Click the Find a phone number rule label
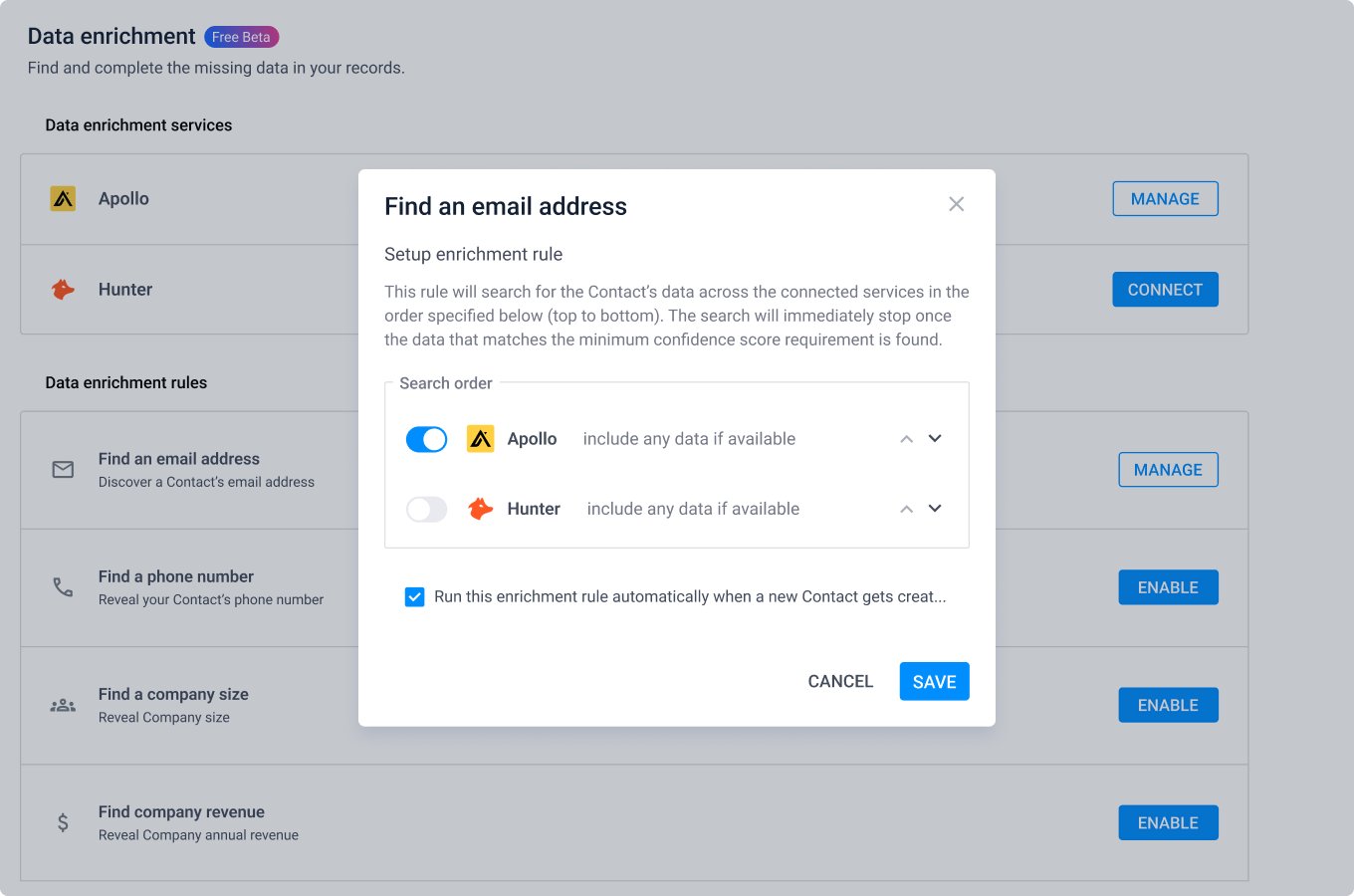Image resolution: width=1354 pixels, height=896 pixels. (x=175, y=576)
